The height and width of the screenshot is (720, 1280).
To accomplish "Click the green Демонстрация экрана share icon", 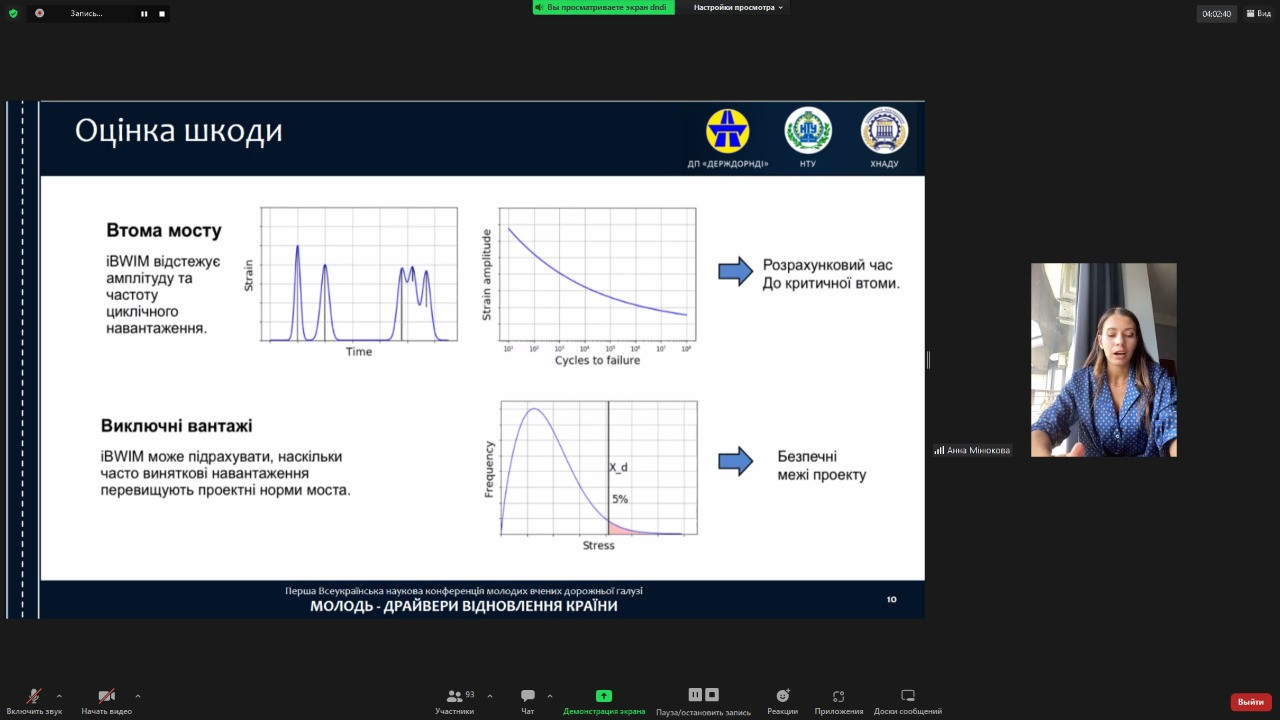I will pos(603,696).
